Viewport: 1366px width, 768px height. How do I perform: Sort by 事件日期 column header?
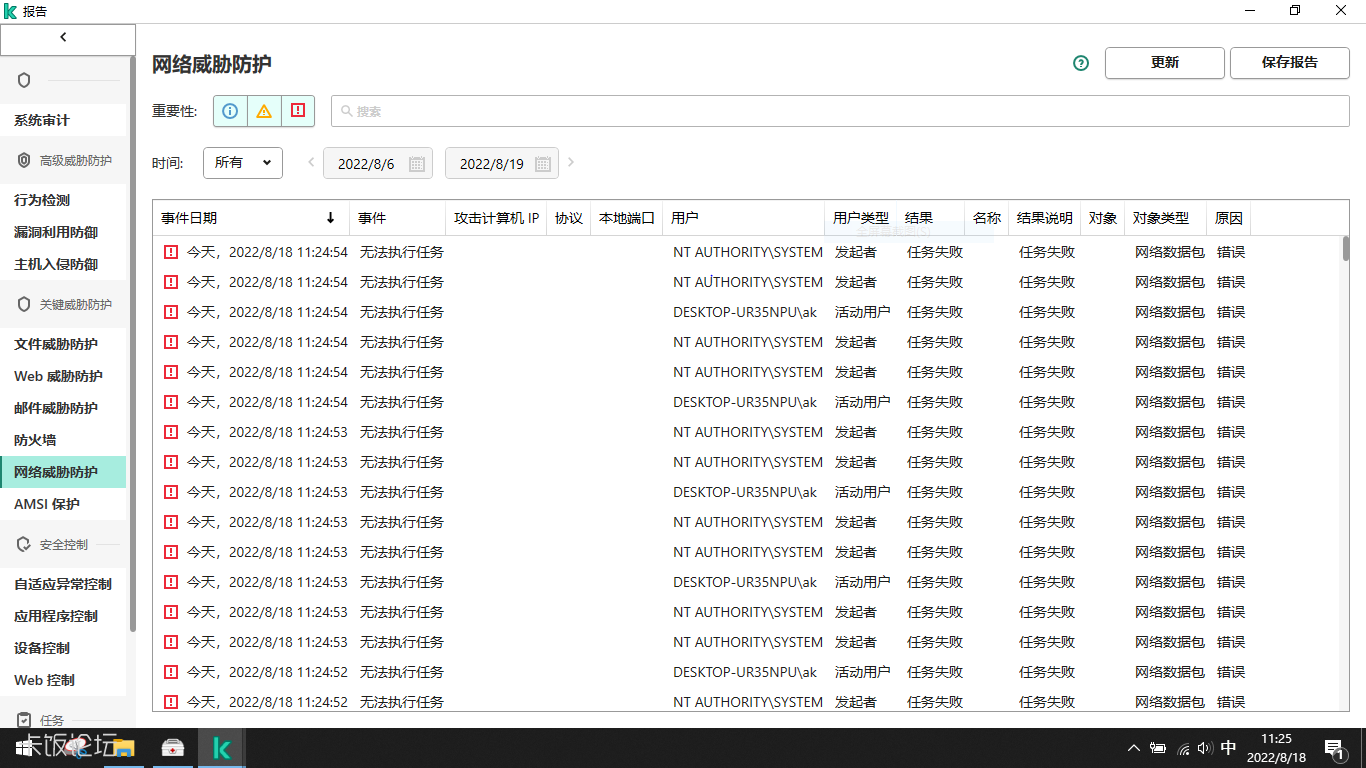coord(251,218)
